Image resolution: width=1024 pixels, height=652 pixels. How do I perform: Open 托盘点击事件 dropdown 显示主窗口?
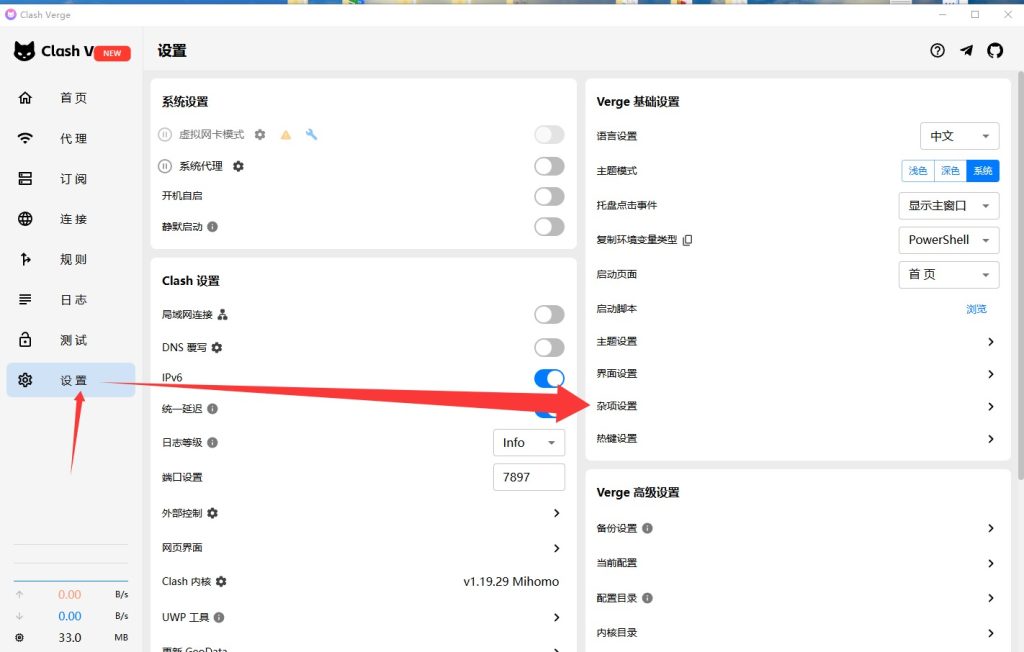pyautogui.click(x=949, y=205)
